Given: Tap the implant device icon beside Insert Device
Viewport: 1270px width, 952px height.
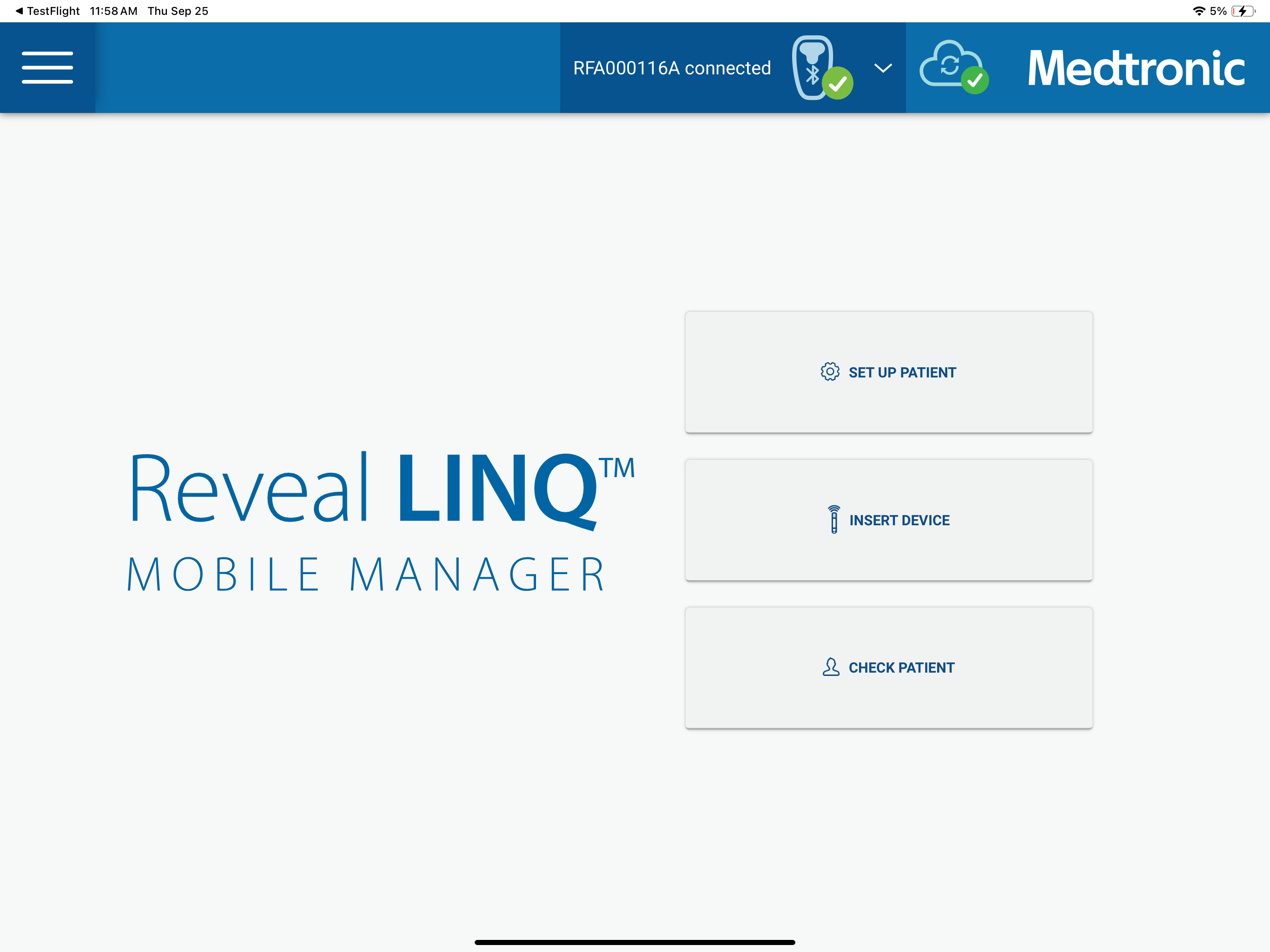Looking at the screenshot, I should coord(833,520).
